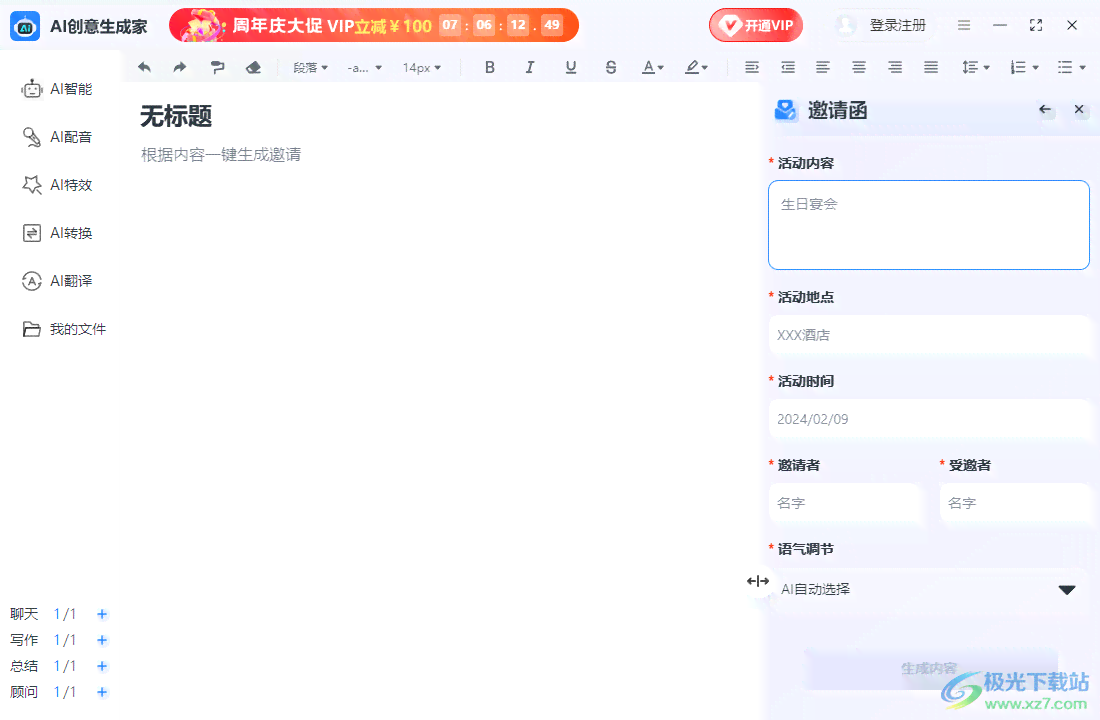This screenshot has height=720, width=1100.
Task: Focus the 邀请者 name field
Action: pos(845,503)
